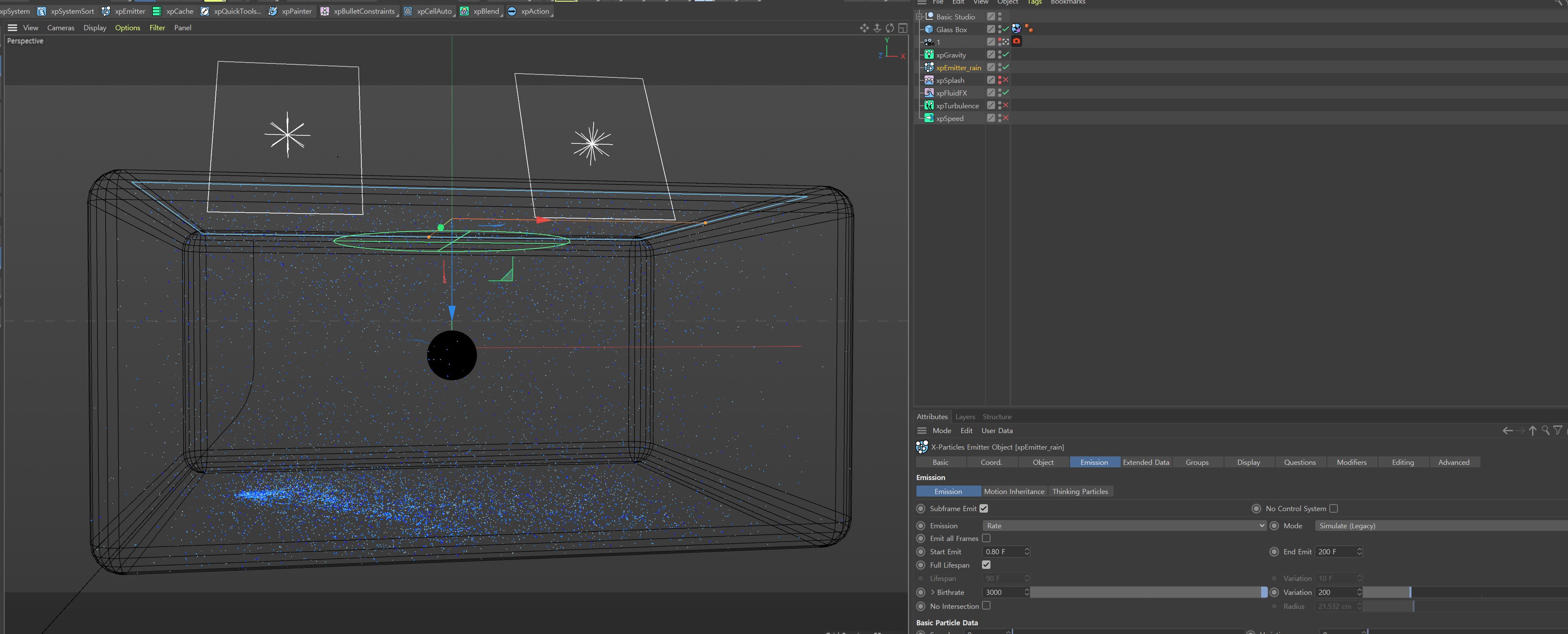Screen dimensions: 1568x634
Task: Enable Emit all Frames checkbox
Action: (986, 538)
